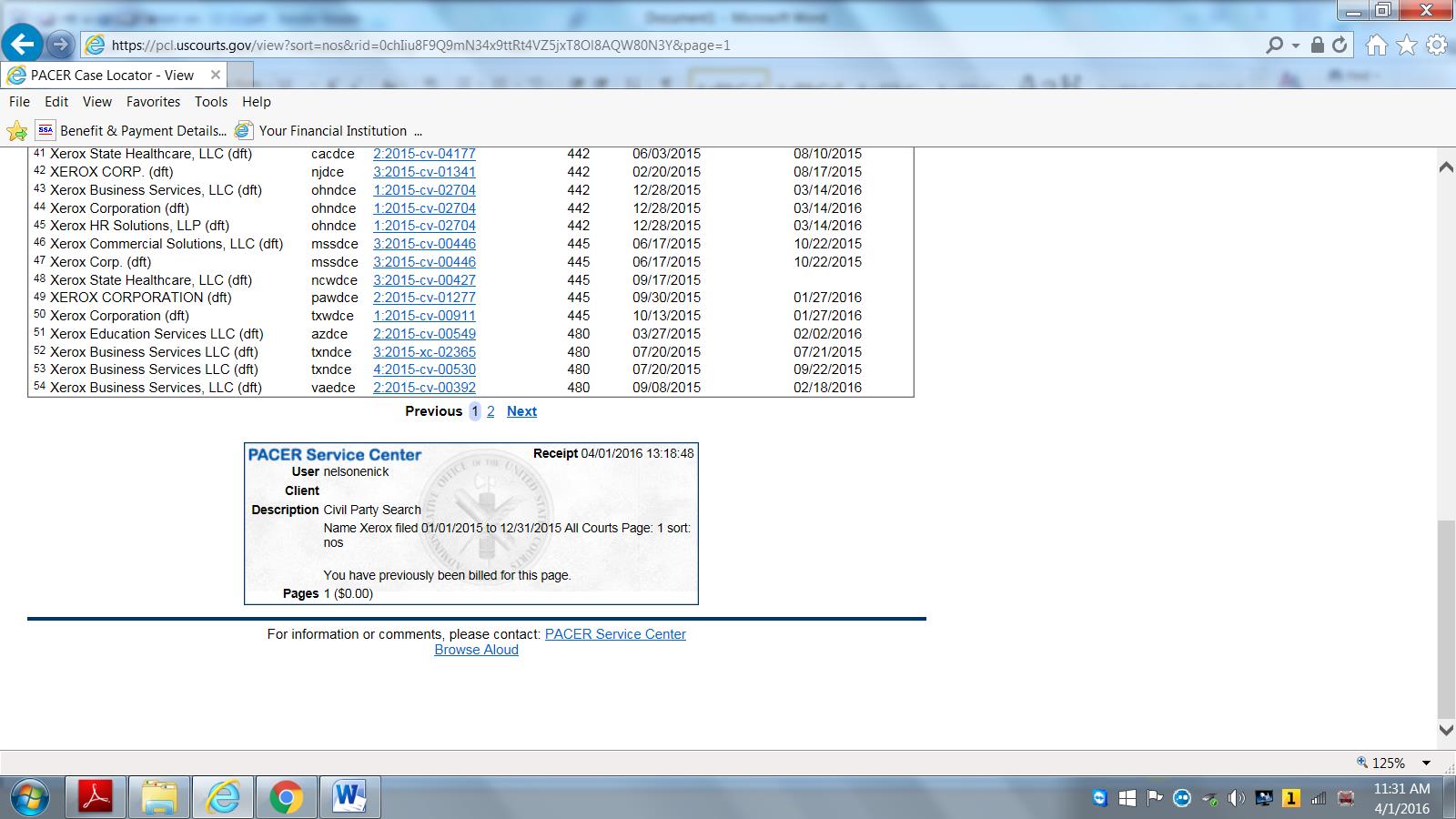Screen dimensions: 1456x819
Task: Open the address bar search dropdown arrow
Action: tap(1296, 45)
